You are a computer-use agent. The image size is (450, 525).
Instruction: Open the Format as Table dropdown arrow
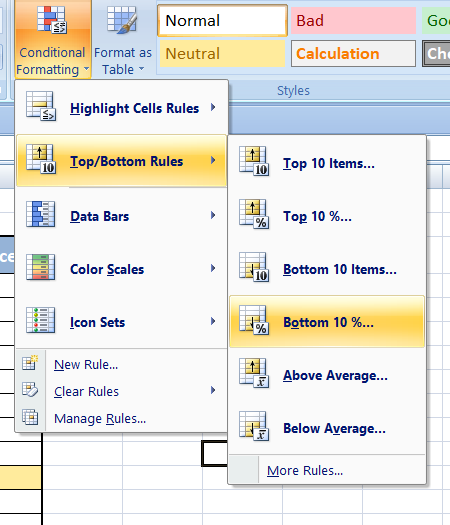click(x=142, y=69)
